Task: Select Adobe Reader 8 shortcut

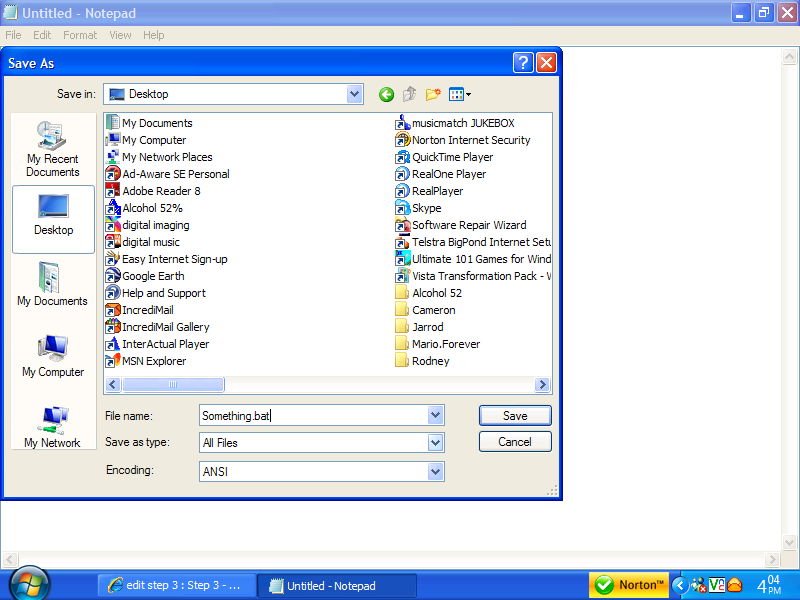Action: pyautogui.click(x=153, y=191)
